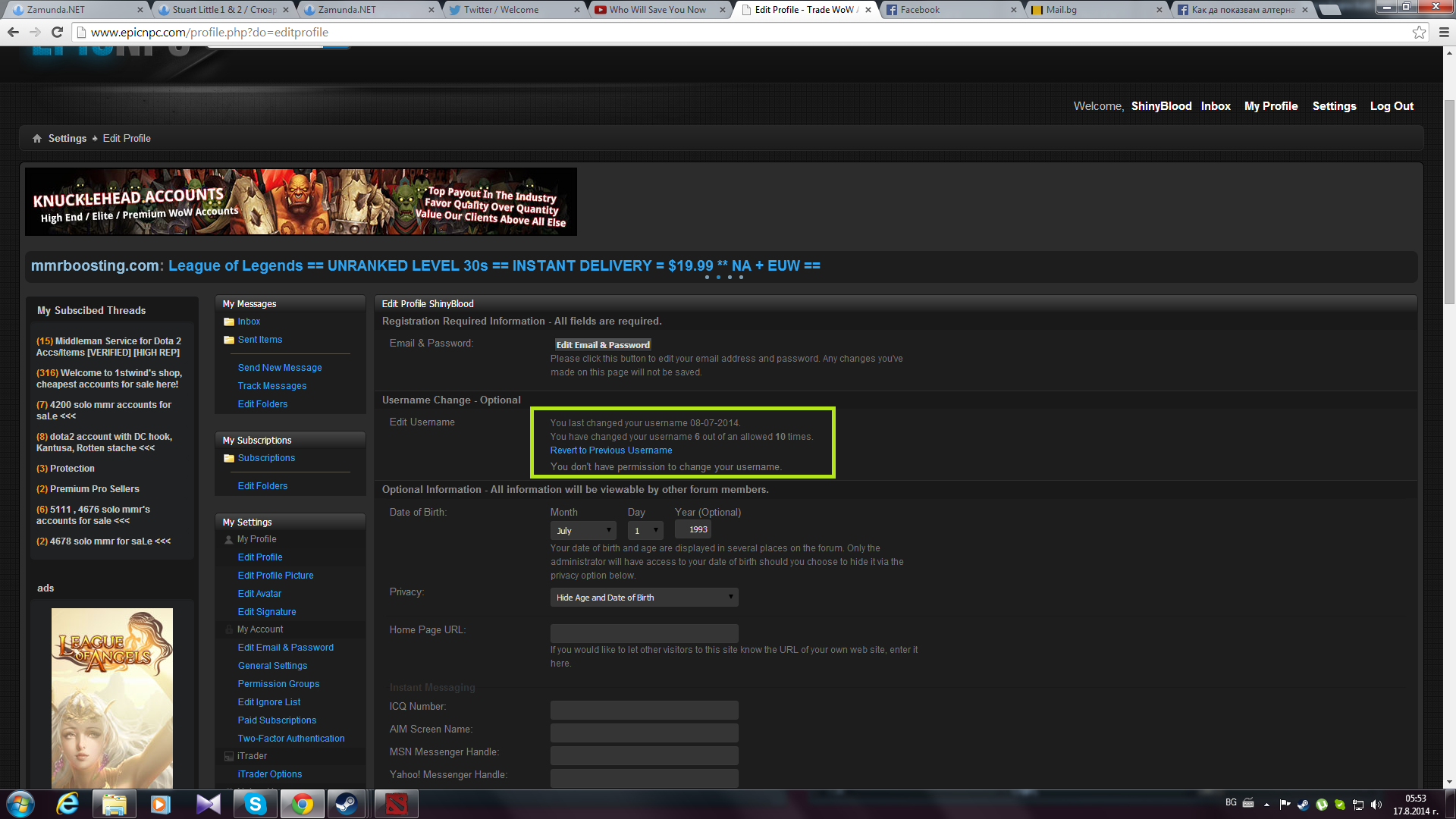Open Edit Ignore List link
The image size is (1456, 819).
(x=269, y=702)
